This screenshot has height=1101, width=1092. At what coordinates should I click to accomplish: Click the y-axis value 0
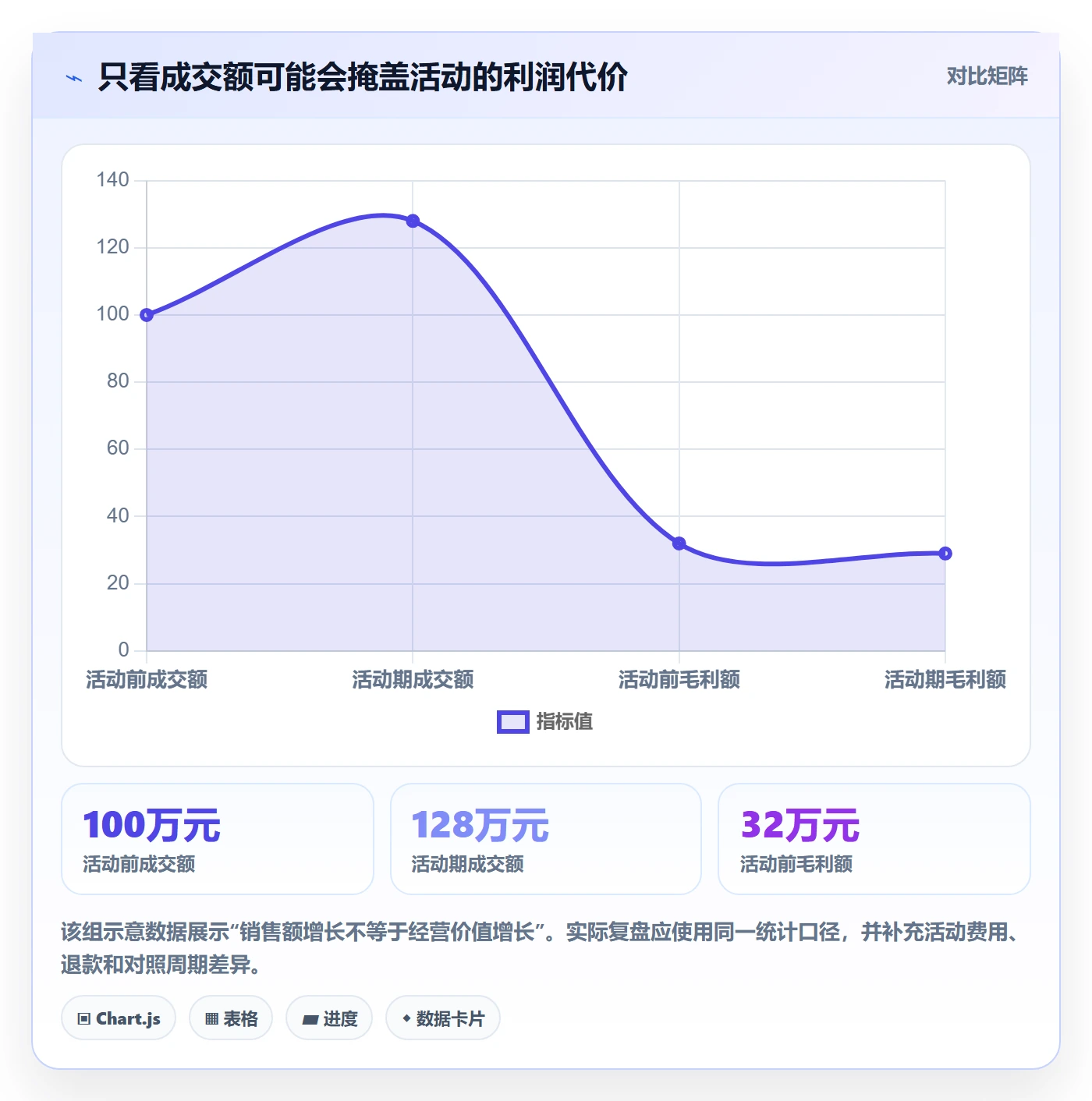point(123,650)
